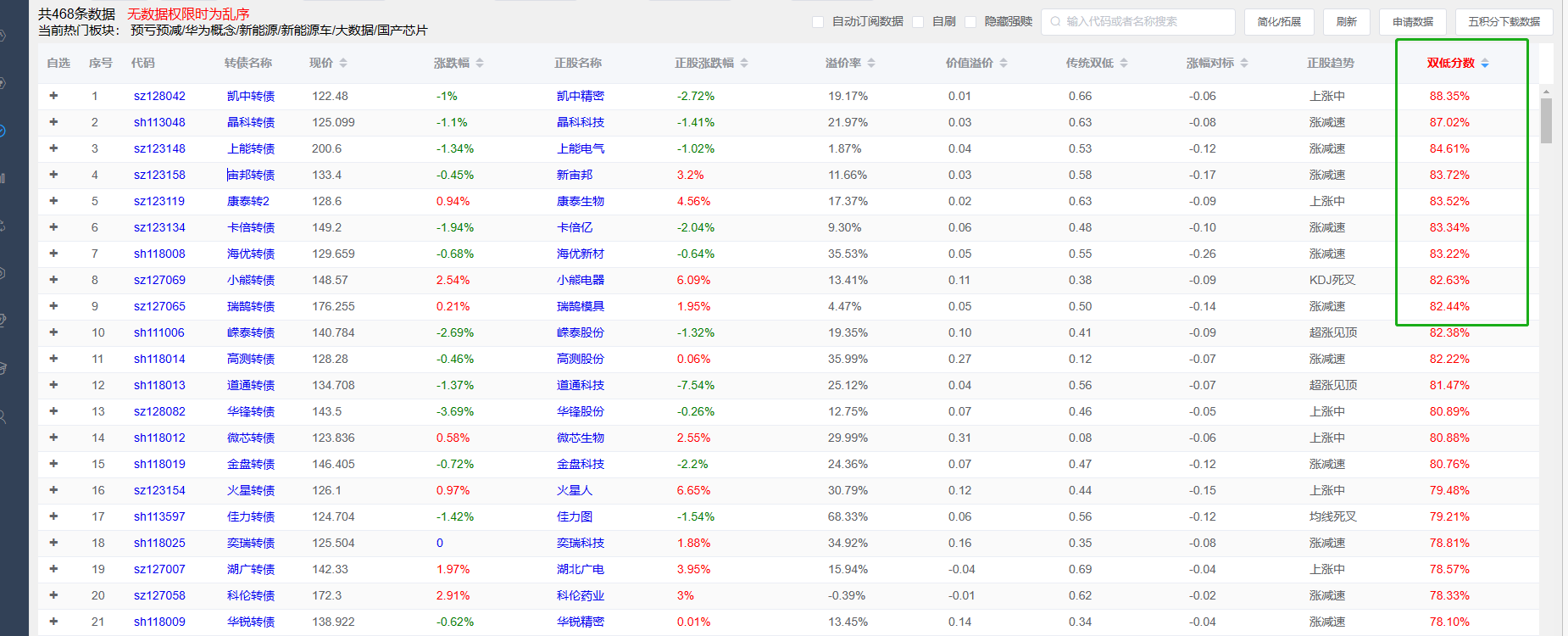Add sh113597 佳力转债 via plus icon
Screen dimensions: 1568x636
pyautogui.click(x=53, y=516)
